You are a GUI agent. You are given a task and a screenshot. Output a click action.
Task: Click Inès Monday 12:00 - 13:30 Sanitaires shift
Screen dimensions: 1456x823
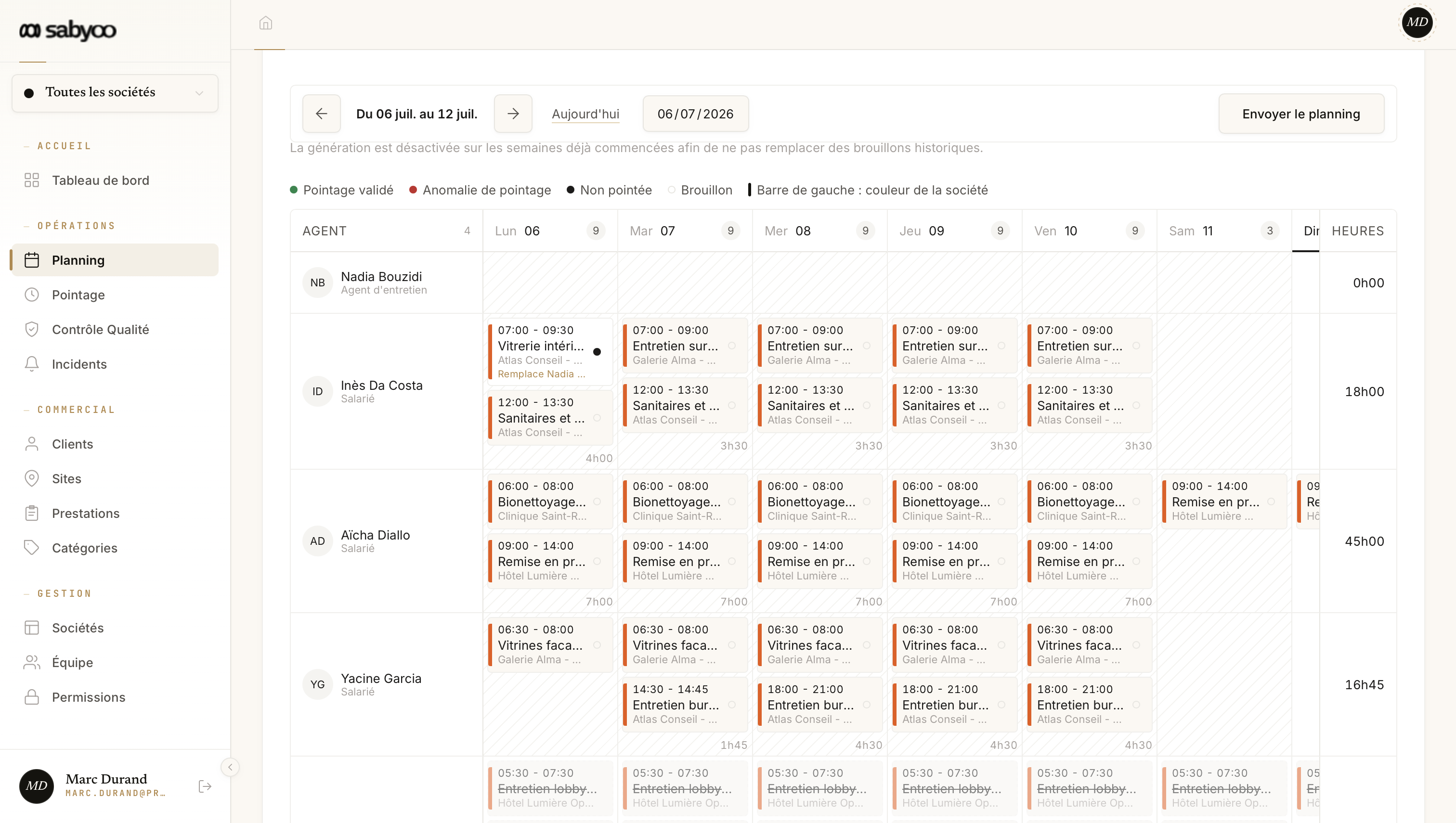[550, 417]
